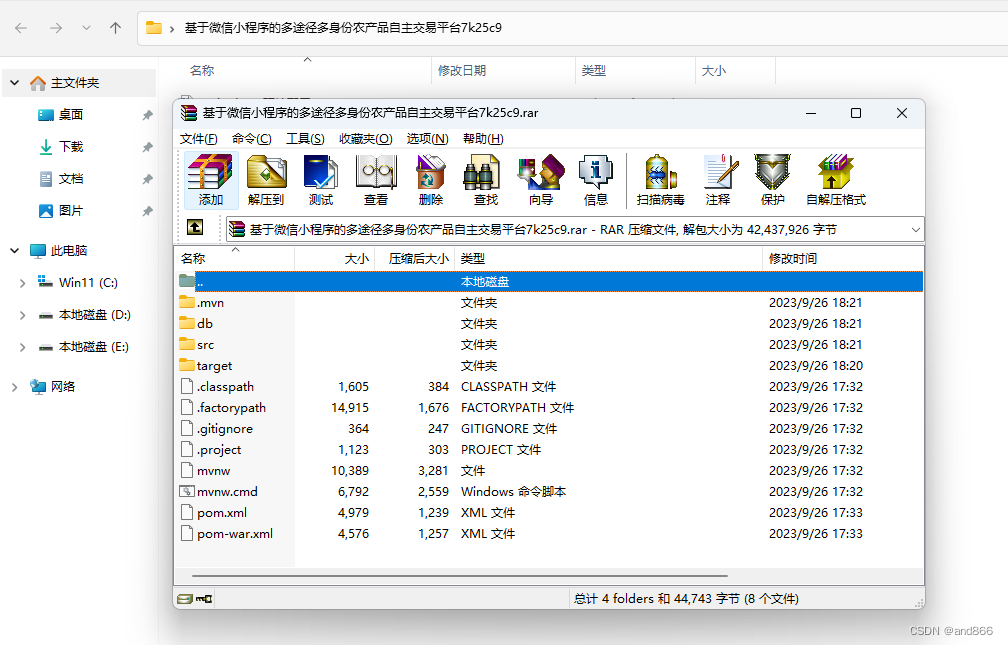Image resolution: width=1008 pixels, height=645 pixels.
Task: Click Explorer up-directory arrow
Action: pyautogui.click(x=116, y=28)
